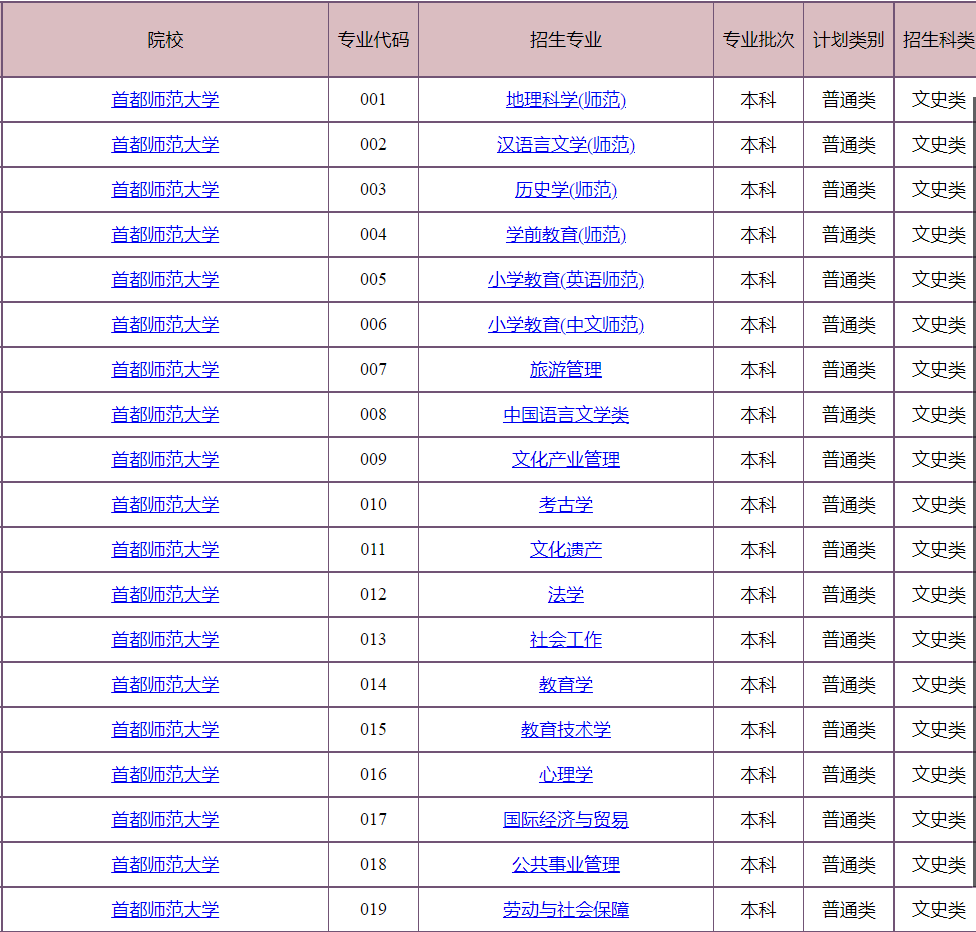The height and width of the screenshot is (932, 976).
Task: Open the 学前教育(师范) link
Action: [566, 235]
